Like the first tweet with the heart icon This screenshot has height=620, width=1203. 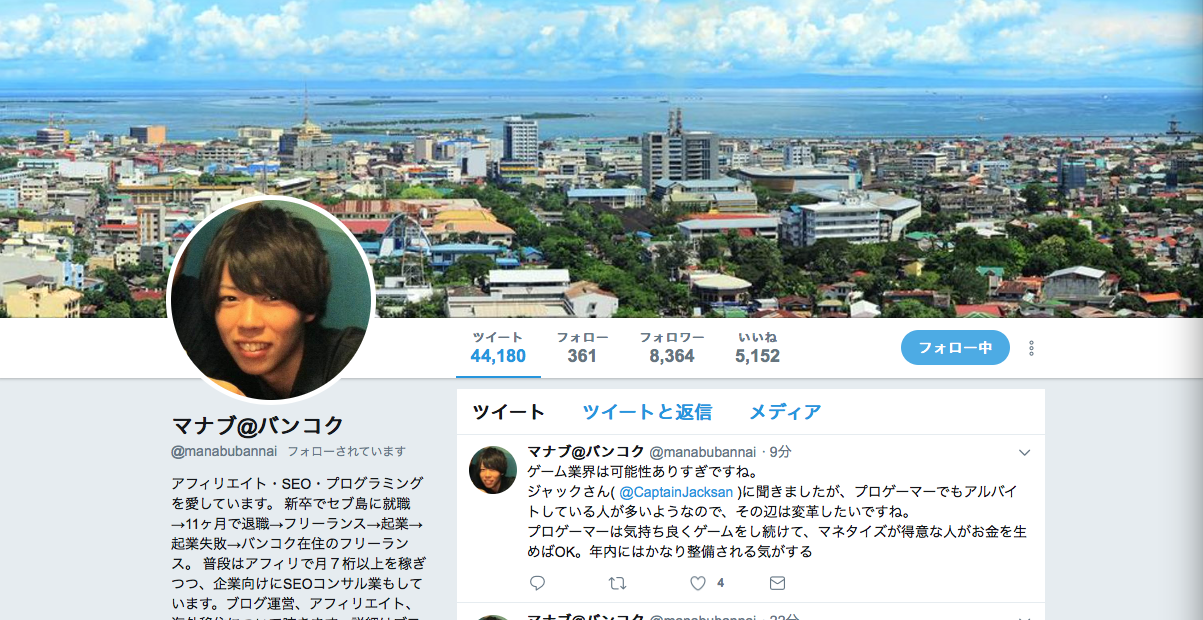698,583
